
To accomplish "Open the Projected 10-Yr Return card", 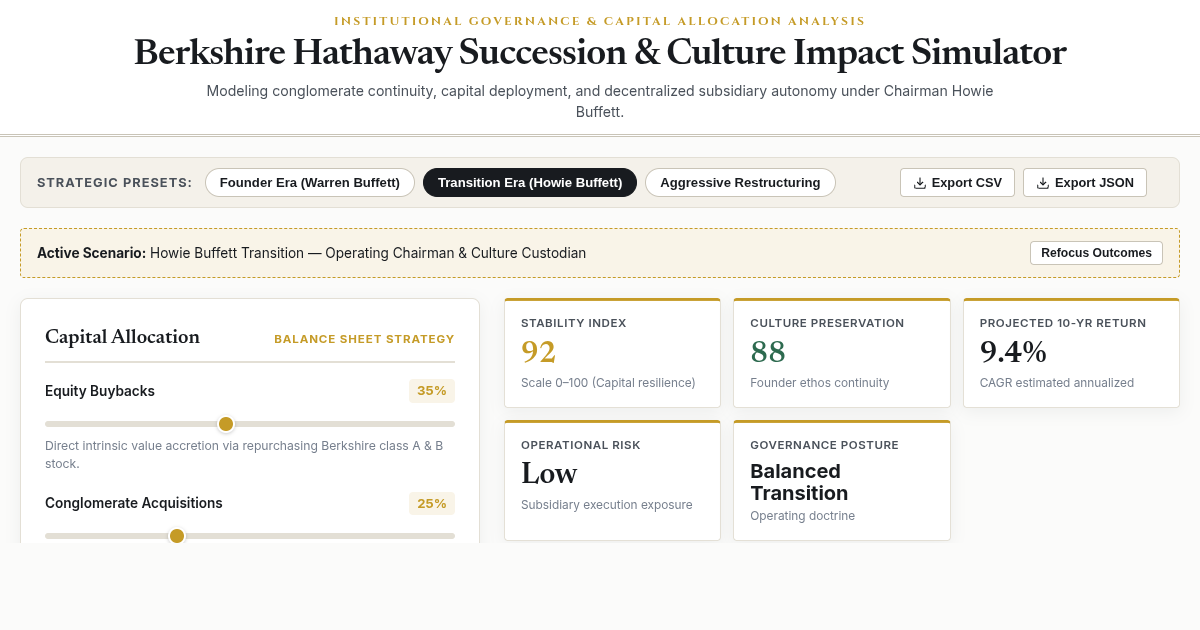I will [x=1071, y=353].
